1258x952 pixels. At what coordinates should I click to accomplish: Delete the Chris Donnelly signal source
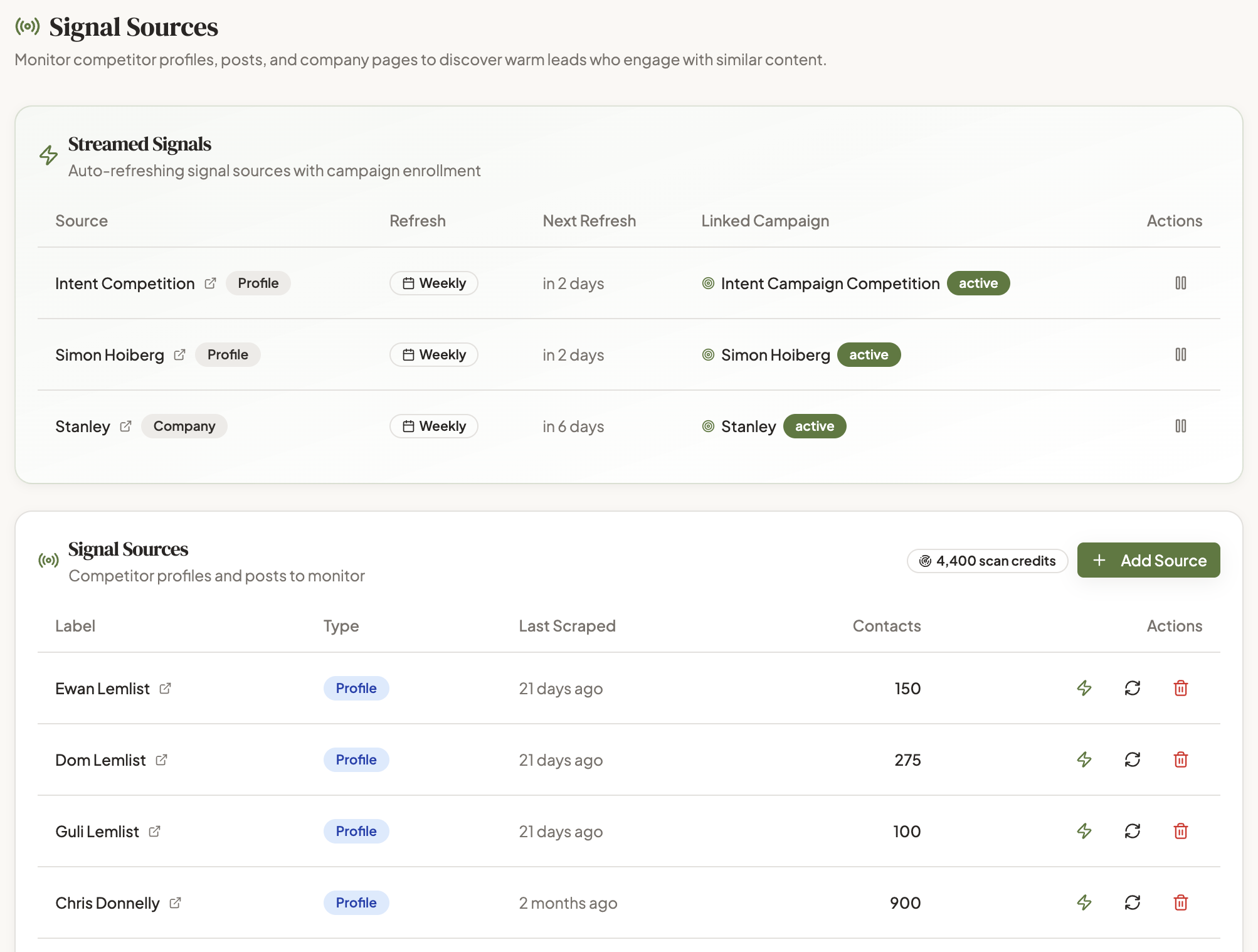tap(1181, 902)
